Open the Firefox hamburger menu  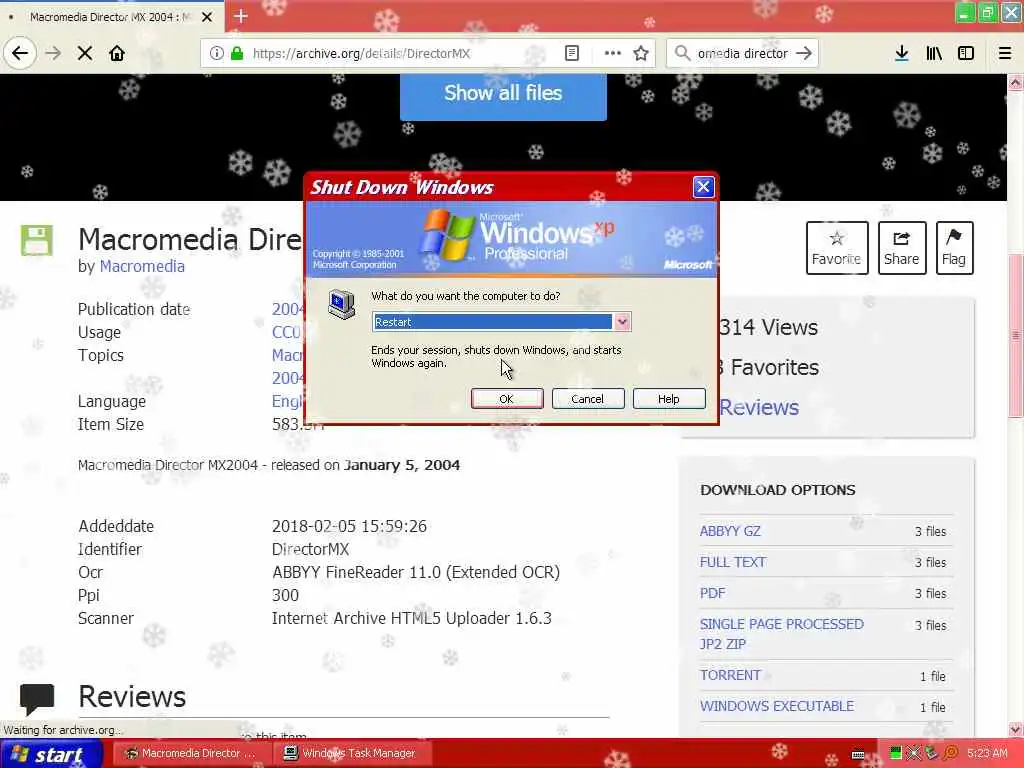coord(1005,53)
